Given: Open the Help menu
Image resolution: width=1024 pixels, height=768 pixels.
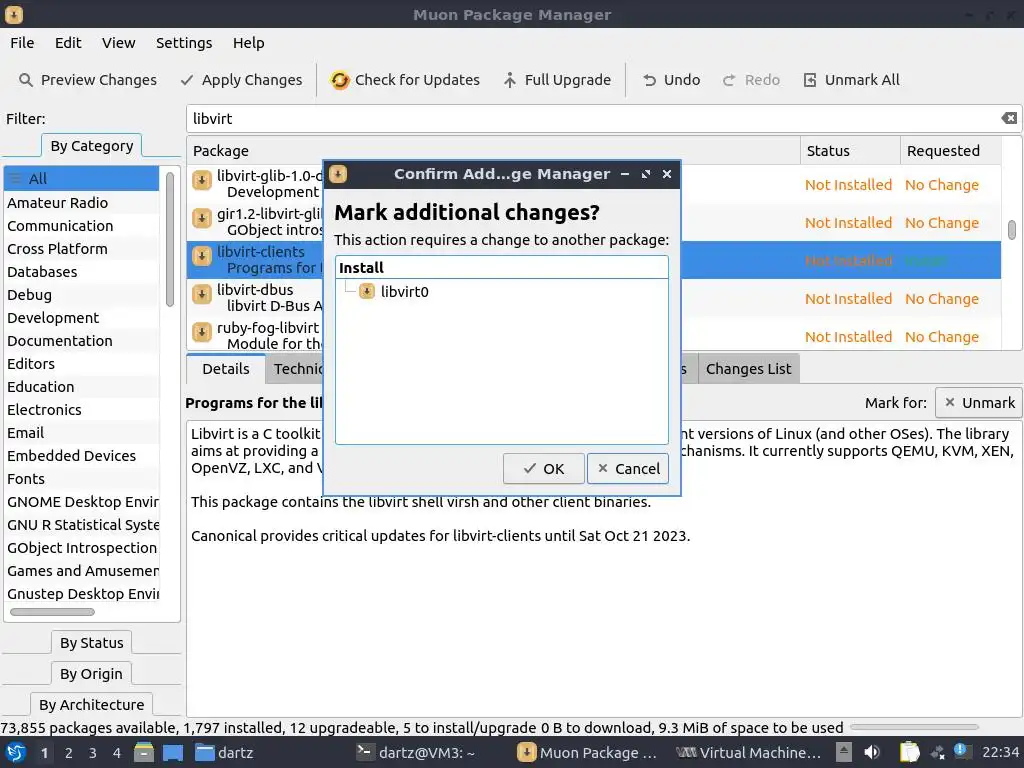Looking at the screenshot, I should [x=248, y=43].
